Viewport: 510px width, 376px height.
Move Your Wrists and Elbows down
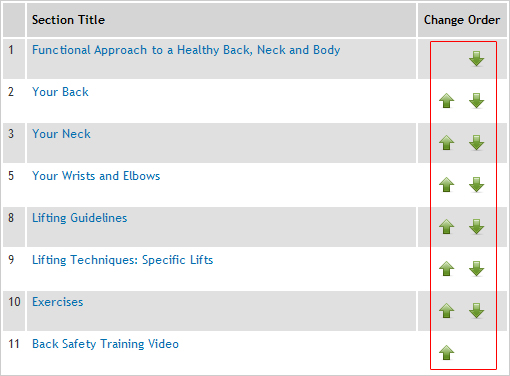coord(476,185)
